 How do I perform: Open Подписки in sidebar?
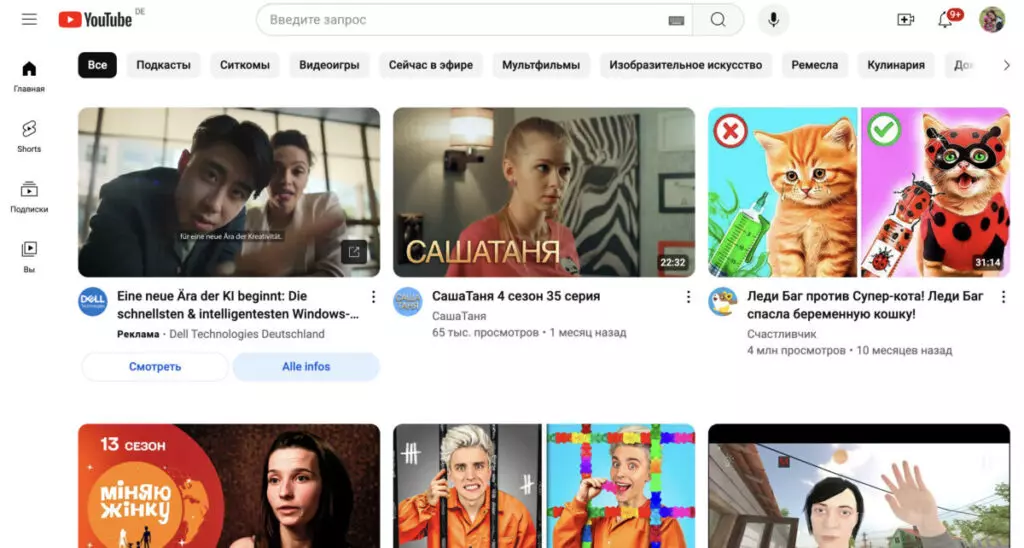(x=29, y=197)
